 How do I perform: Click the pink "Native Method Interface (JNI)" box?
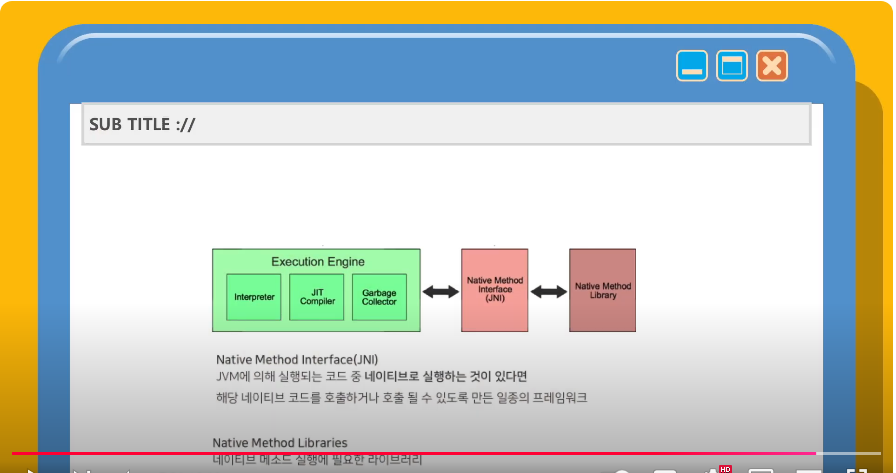click(495, 290)
